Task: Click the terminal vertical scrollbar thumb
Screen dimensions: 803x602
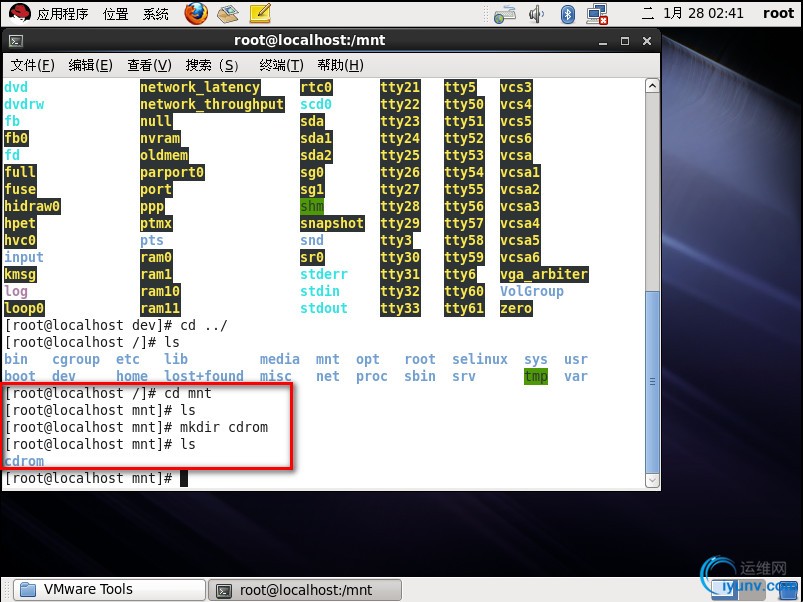Action: click(652, 382)
